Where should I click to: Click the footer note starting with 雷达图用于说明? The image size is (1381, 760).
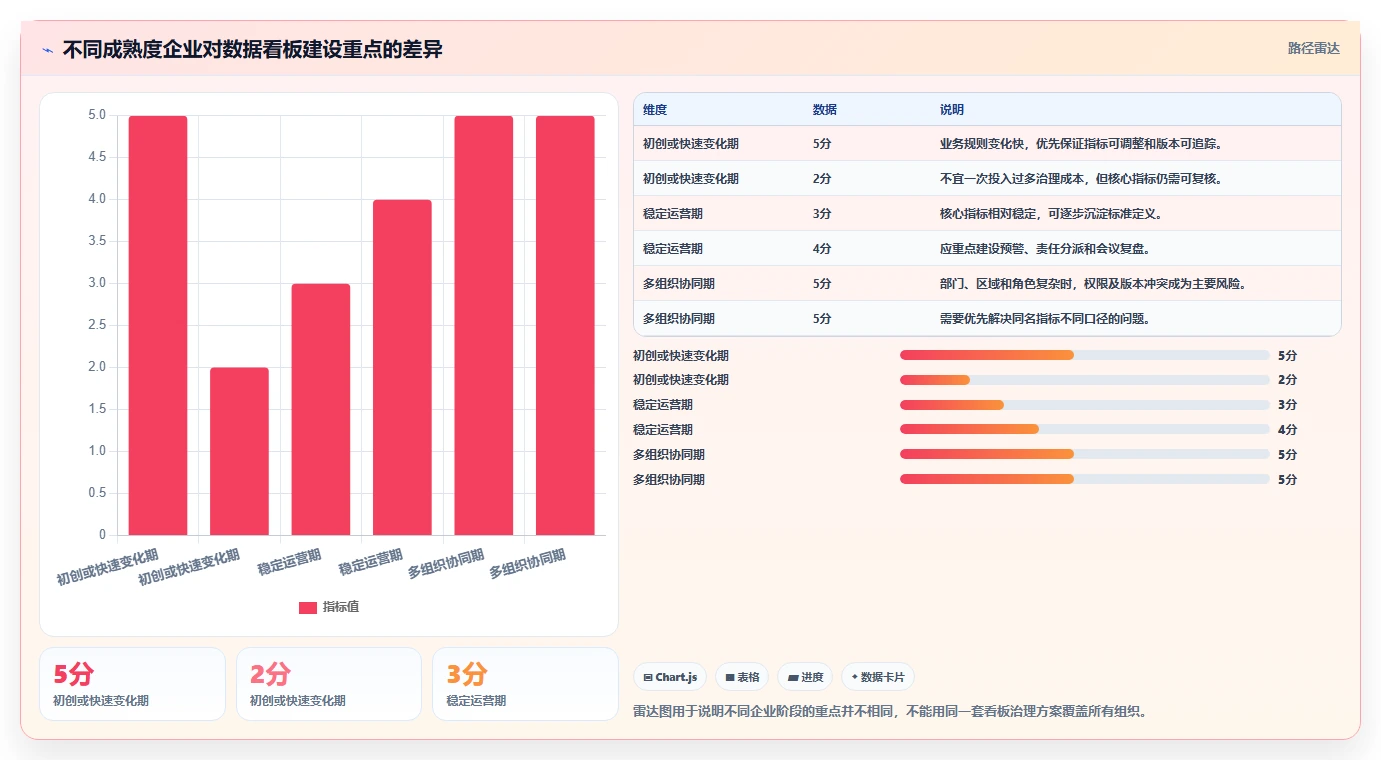[890, 712]
